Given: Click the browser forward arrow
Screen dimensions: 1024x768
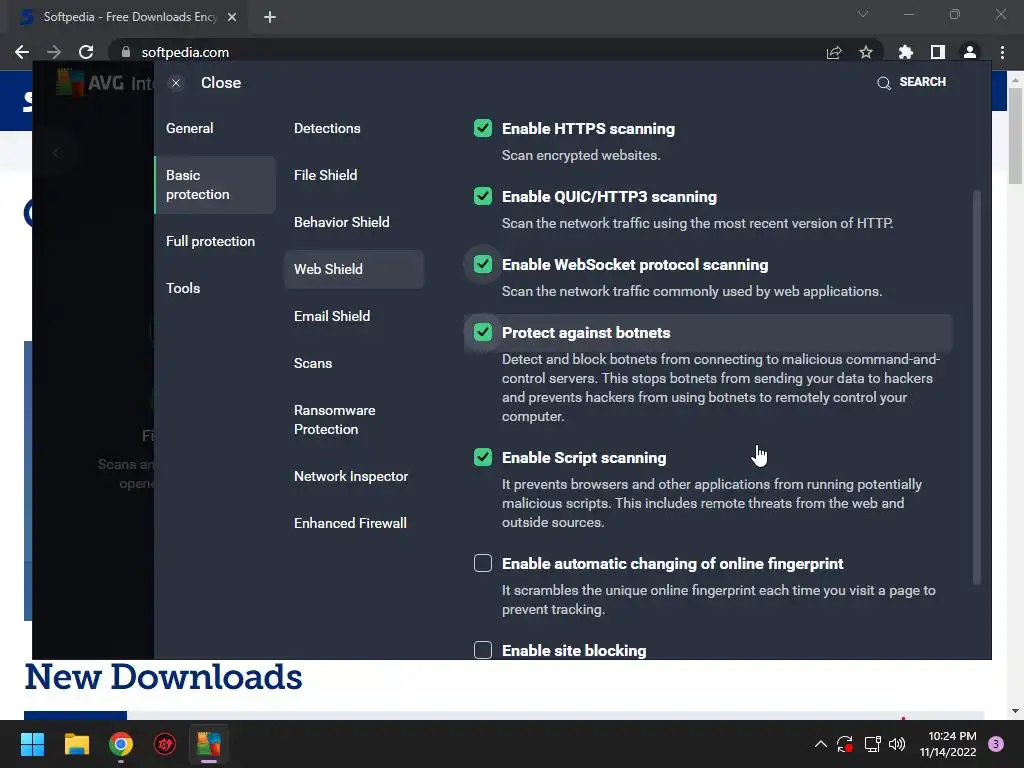Looking at the screenshot, I should point(54,52).
